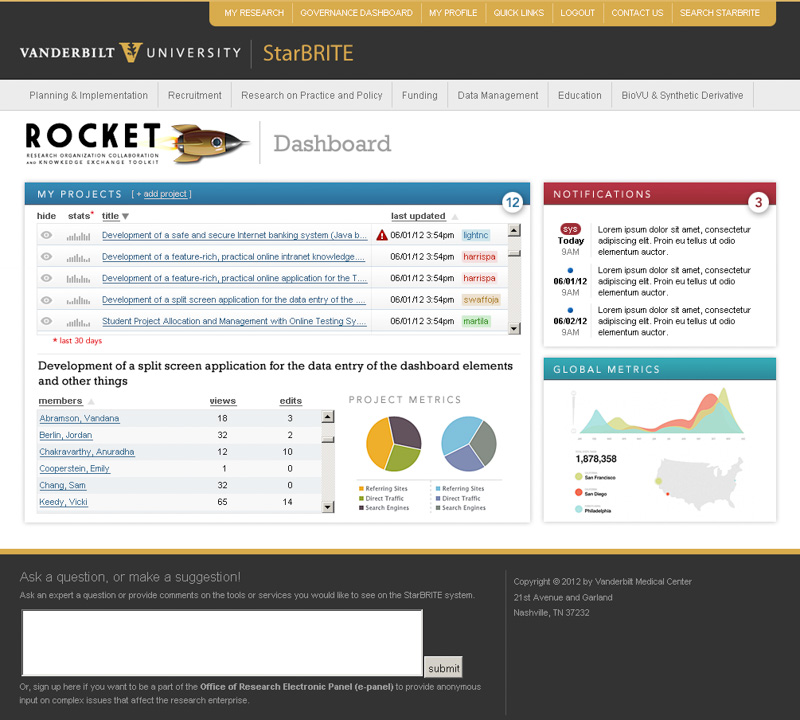This screenshot has width=800, height=720.
Task: Click the add project link
Action: click(165, 194)
